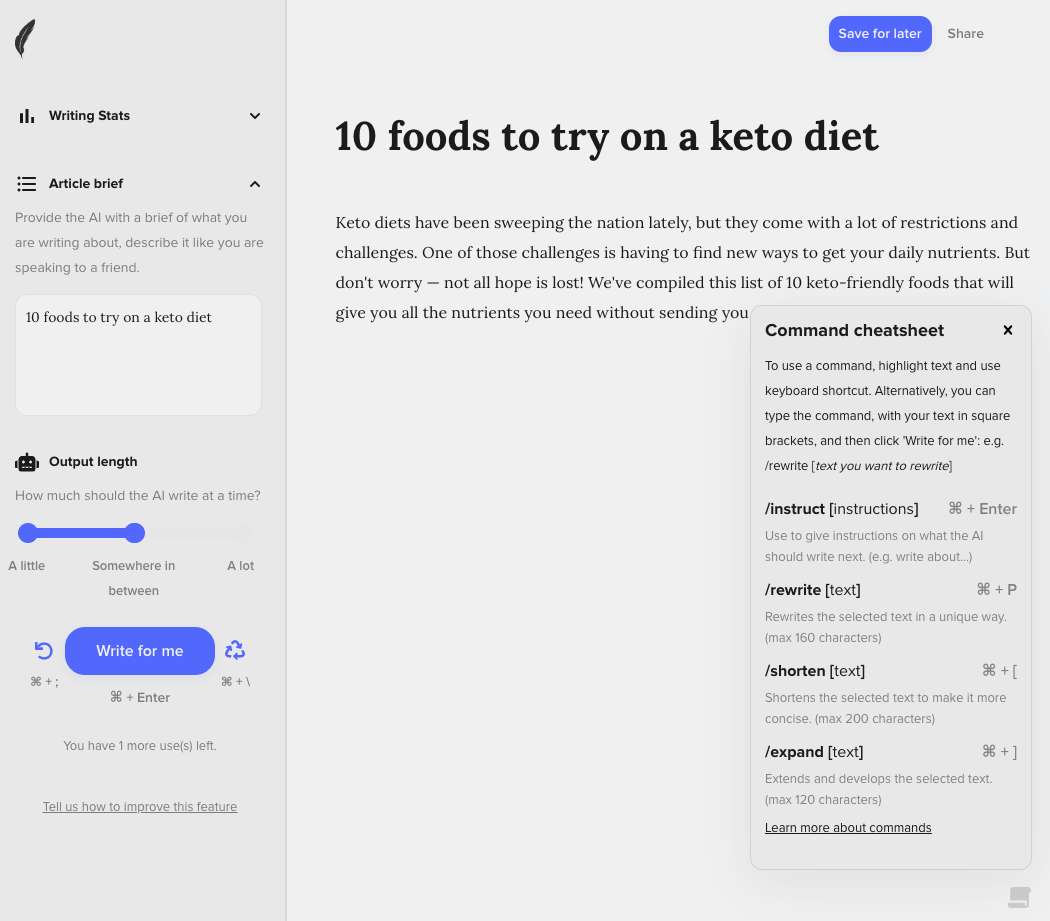1050x921 pixels.
Task: Open the Share option
Action: point(965,34)
